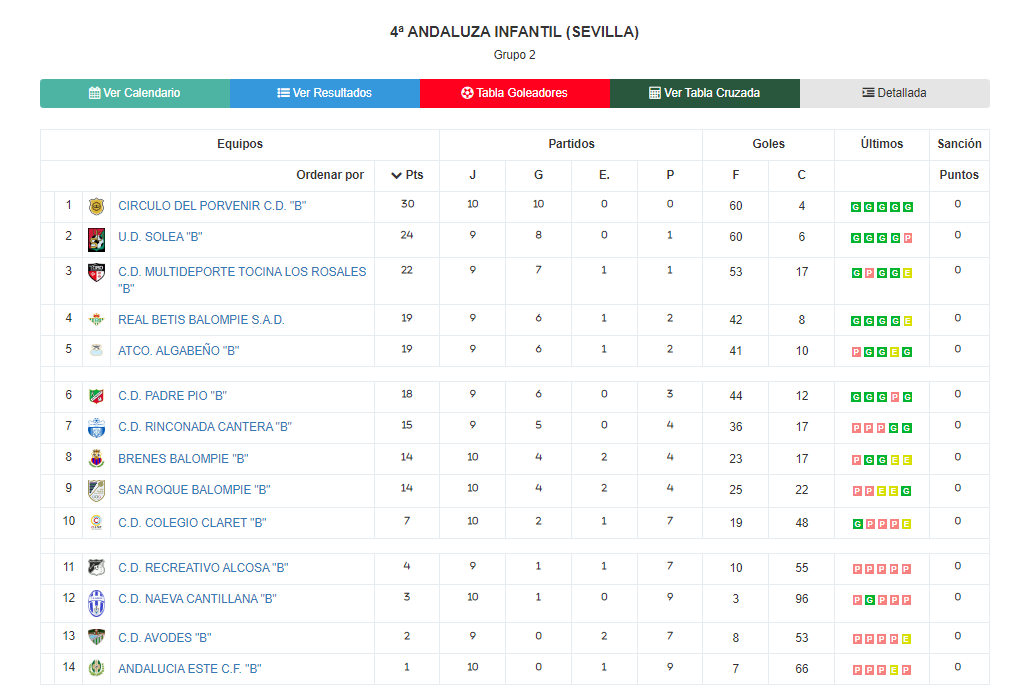
Task: Open C.D. MULTIDEPORTE TOCINA LOS ROSALES link
Action: coord(242,280)
